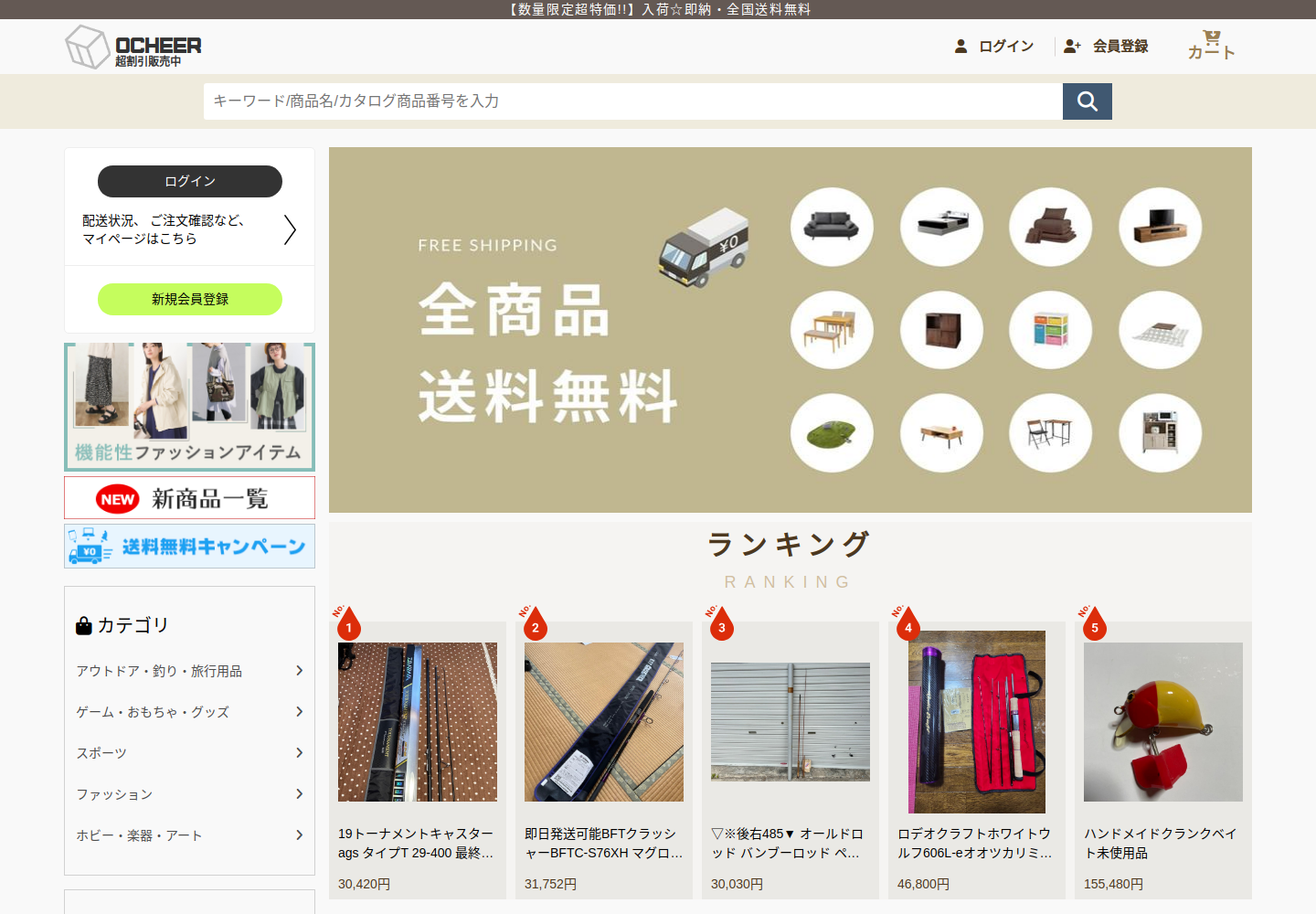Screen dimensions: 1316x914
Task: Expand スポーツ category
Action: 189,753
